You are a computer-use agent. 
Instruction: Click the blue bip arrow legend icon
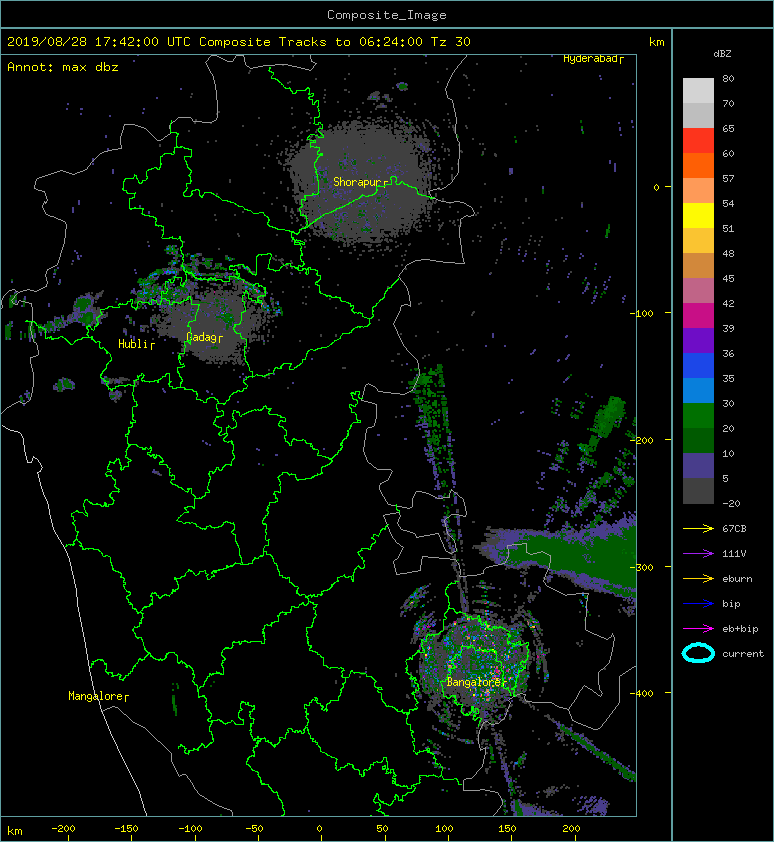coord(698,604)
